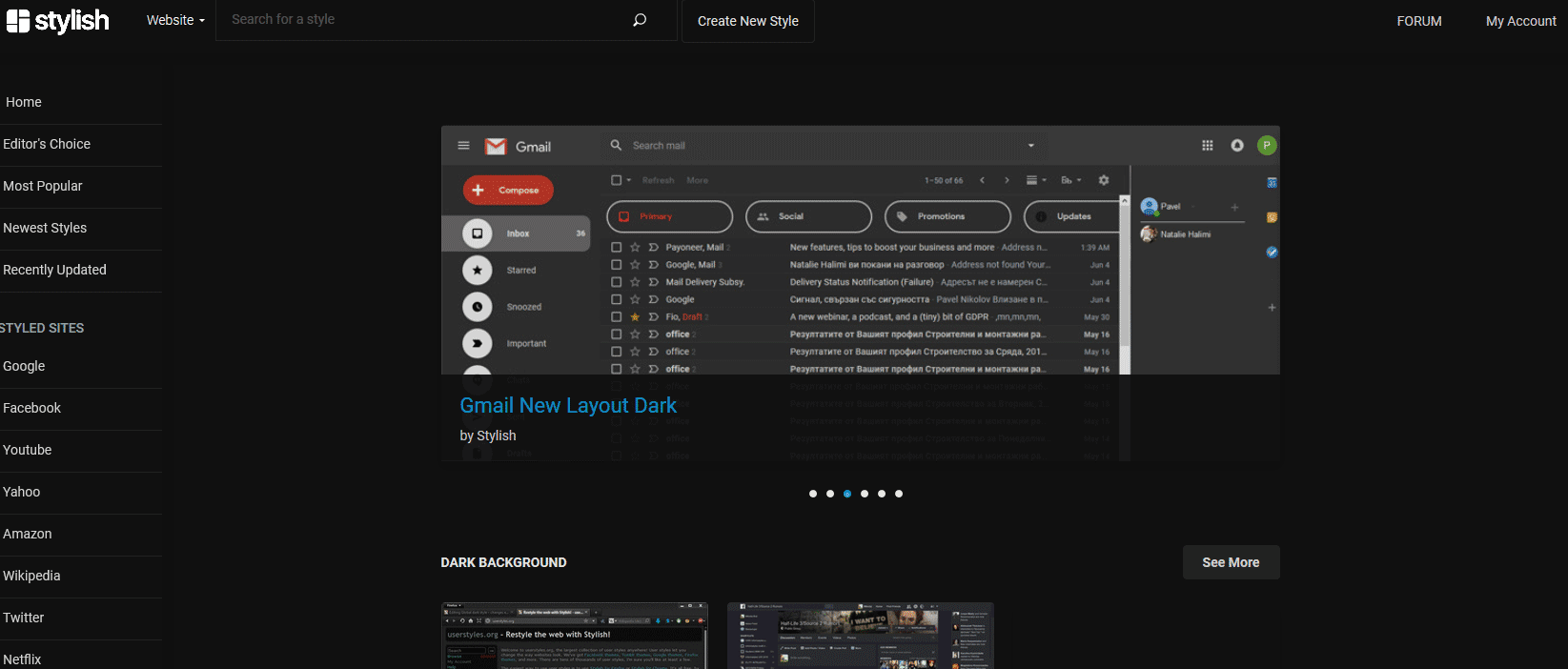Open Inbox folder in Gmail preview
The image size is (1568, 669).
pyautogui.click(x=516, y=233)
